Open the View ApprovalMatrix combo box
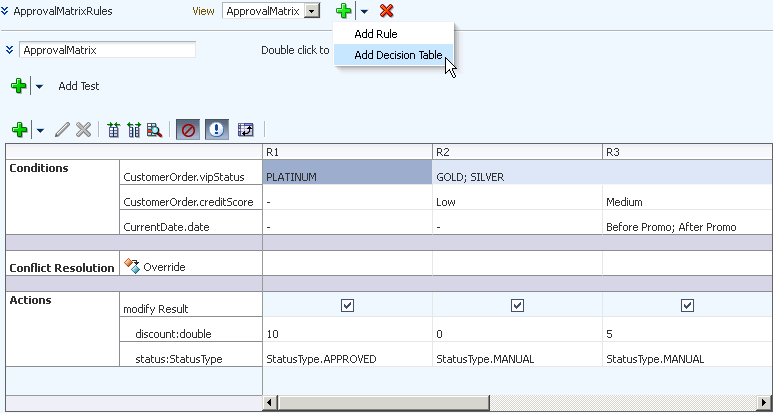Screen dimensions: 773x413 [271, 11]
